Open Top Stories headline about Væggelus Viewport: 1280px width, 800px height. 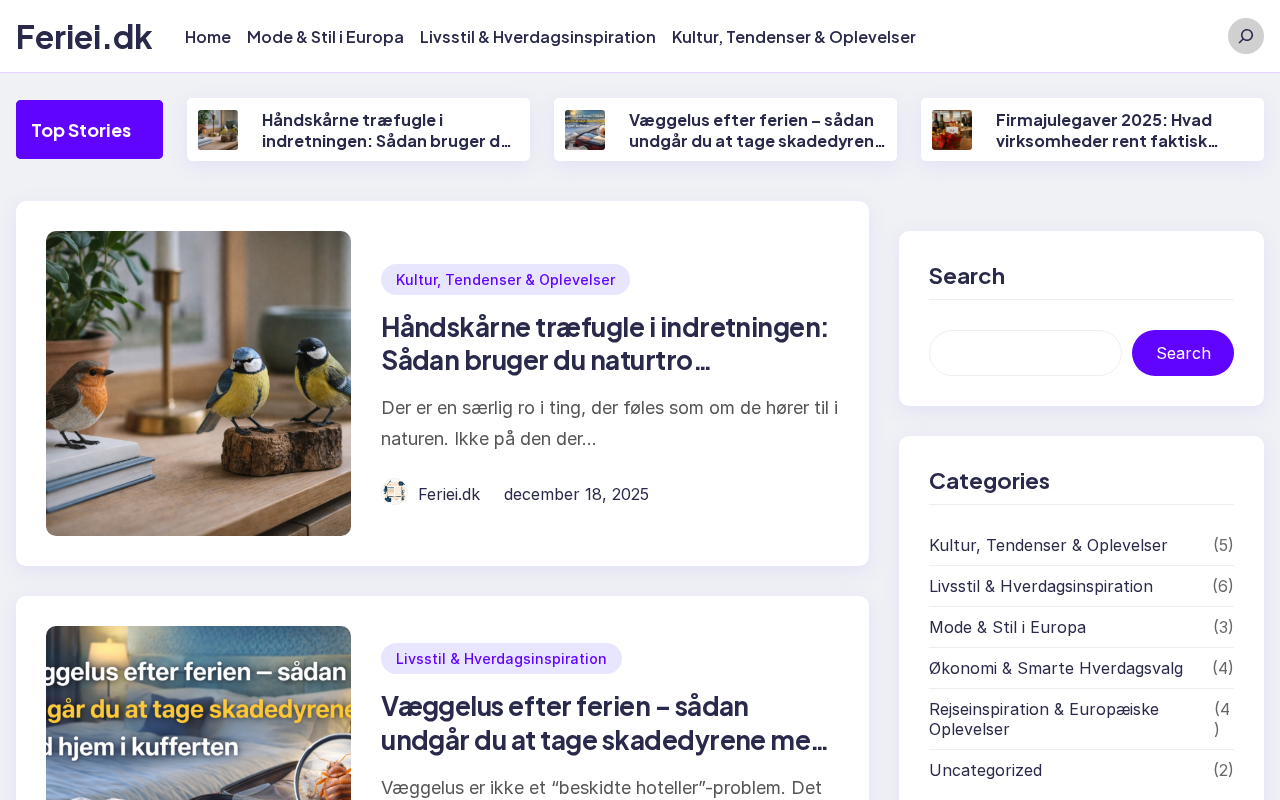coord(757,130)
